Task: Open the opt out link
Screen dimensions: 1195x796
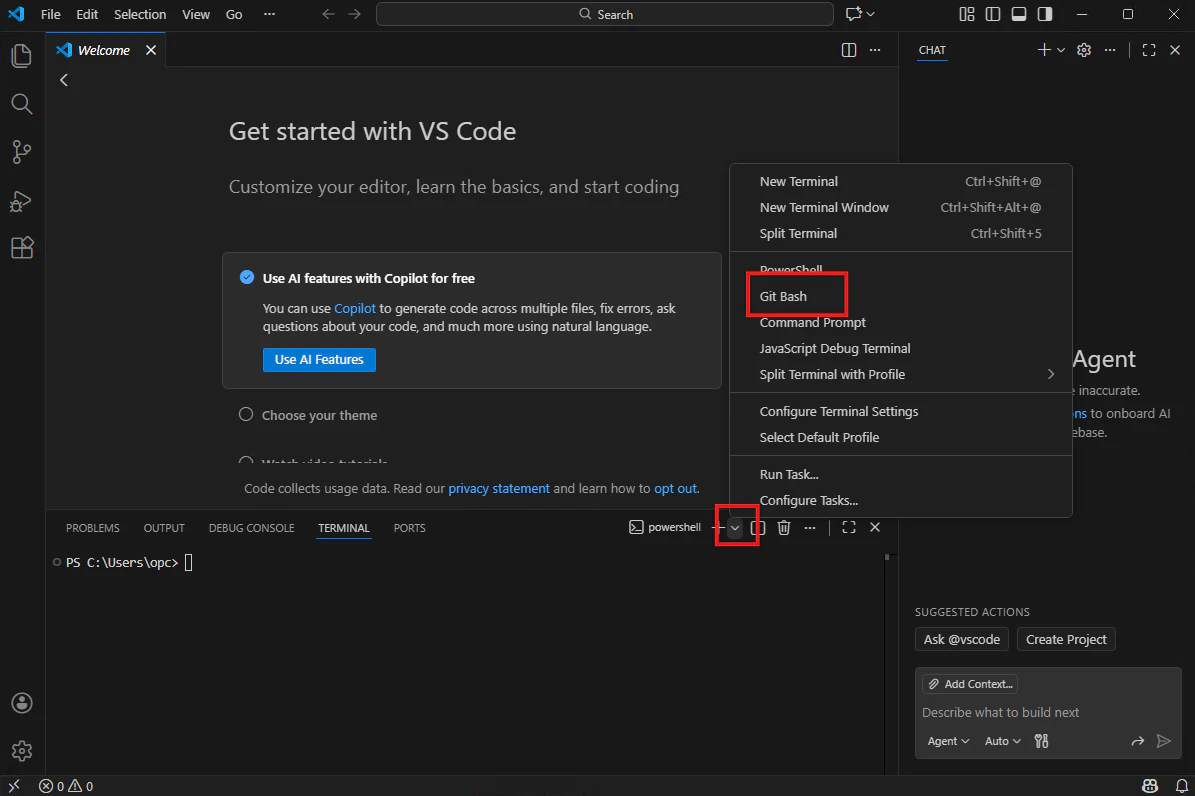Action: point(675,489)
